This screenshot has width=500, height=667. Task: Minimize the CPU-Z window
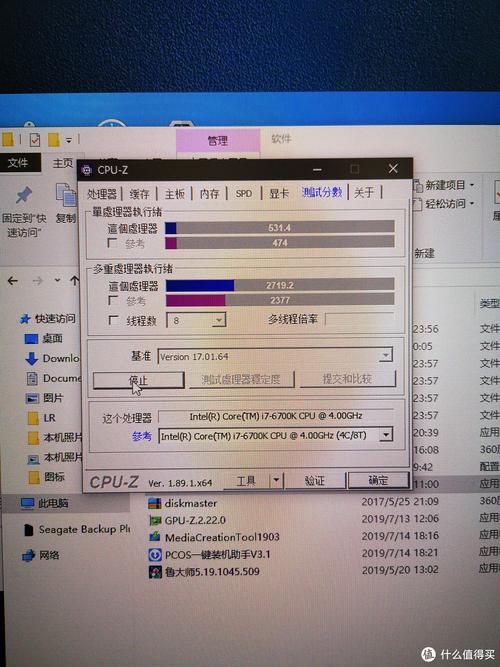pyautogui.click(x=317, y=170)
